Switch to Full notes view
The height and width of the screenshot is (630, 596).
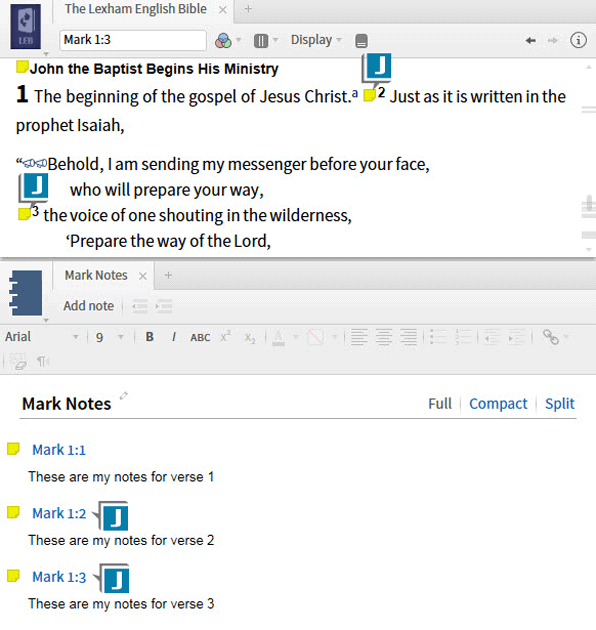(440, 403)
